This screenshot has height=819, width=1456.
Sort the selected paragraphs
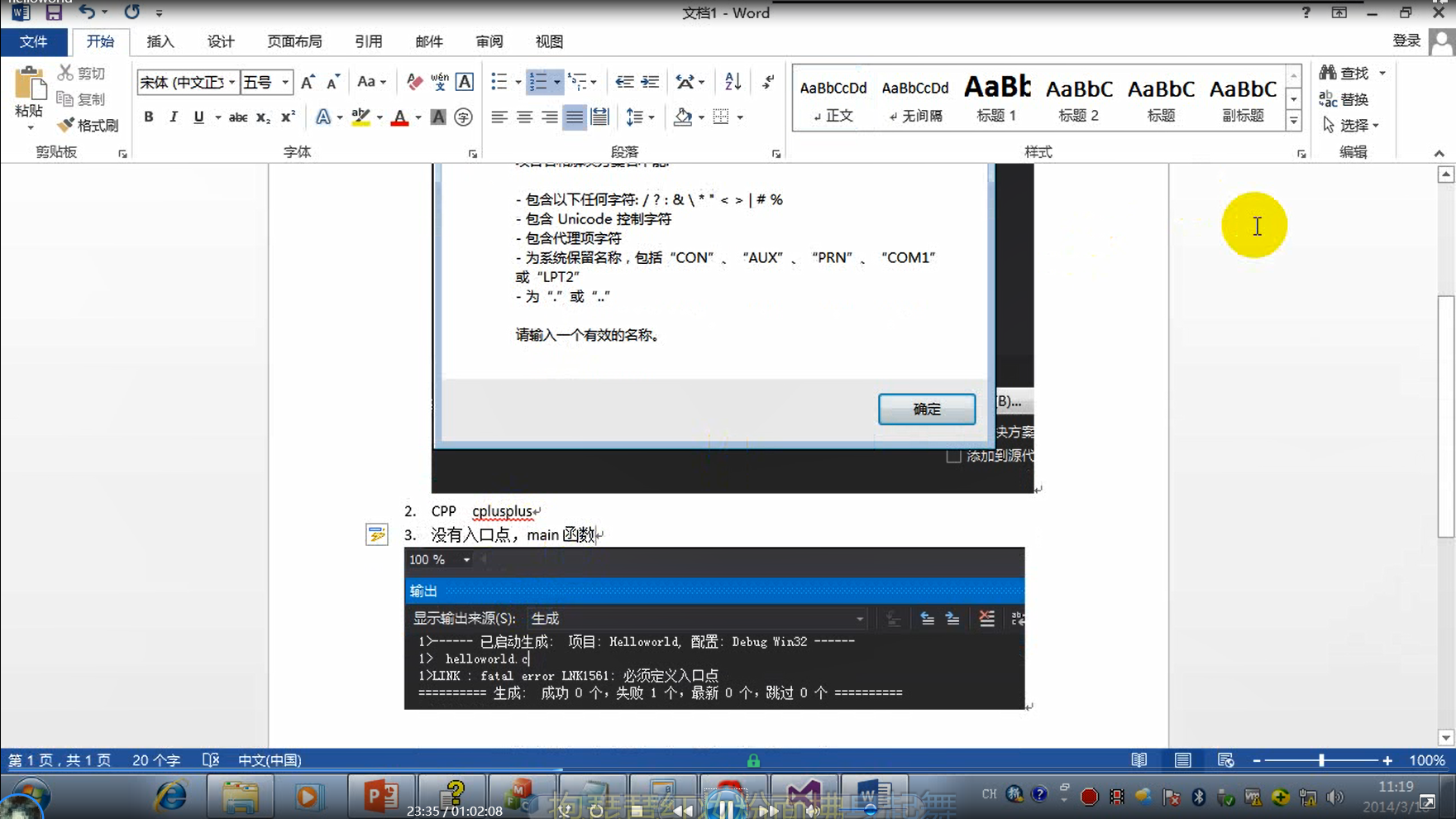coord(731,81)
